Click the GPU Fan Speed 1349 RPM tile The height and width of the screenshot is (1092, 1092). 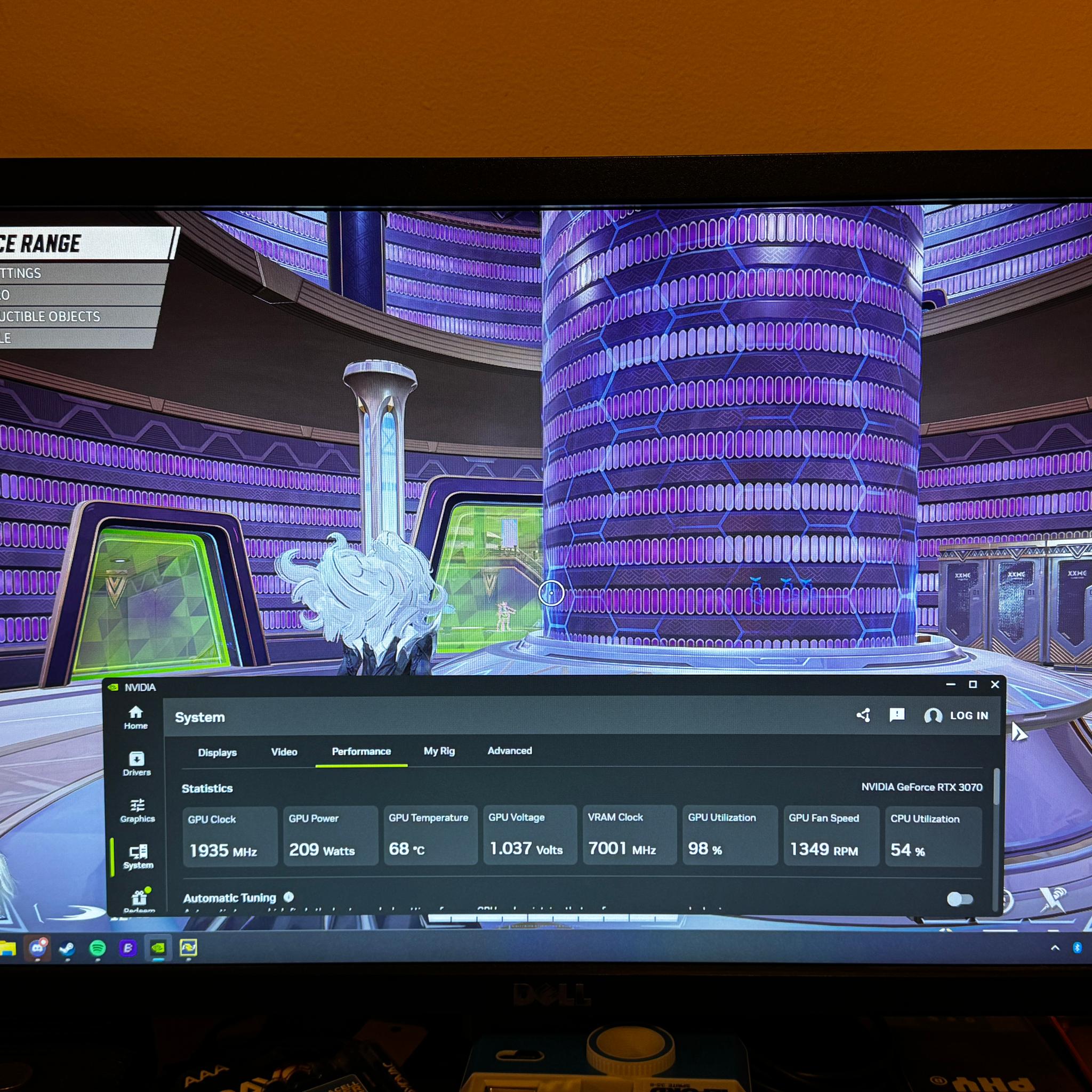831,836
